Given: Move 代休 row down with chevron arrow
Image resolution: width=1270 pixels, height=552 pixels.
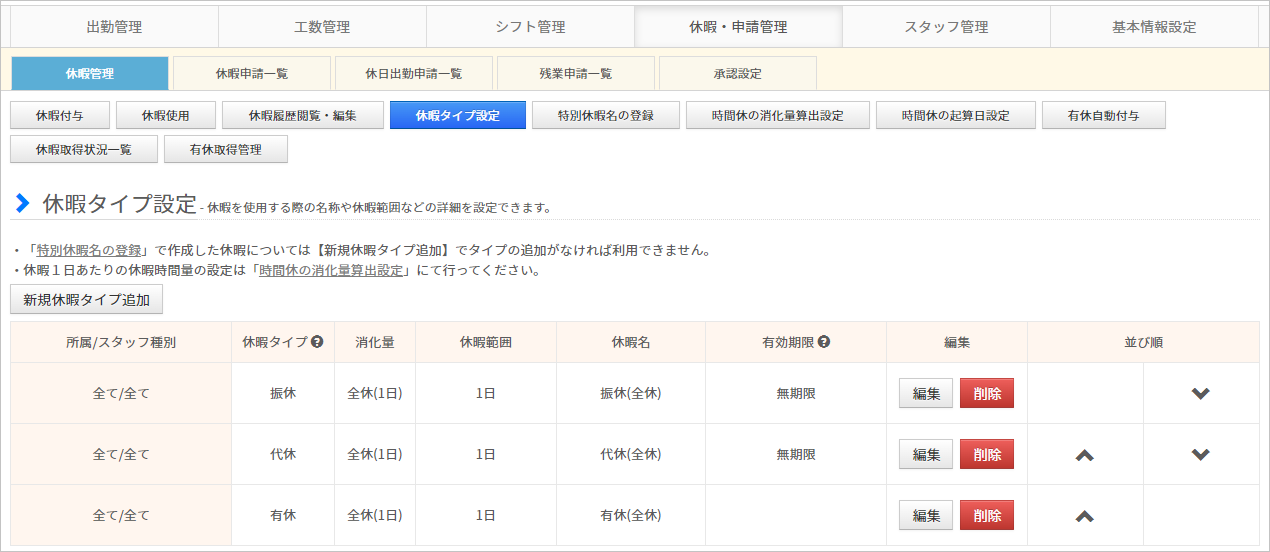Looking at the screenshot, I should [x=1201, y=455].
